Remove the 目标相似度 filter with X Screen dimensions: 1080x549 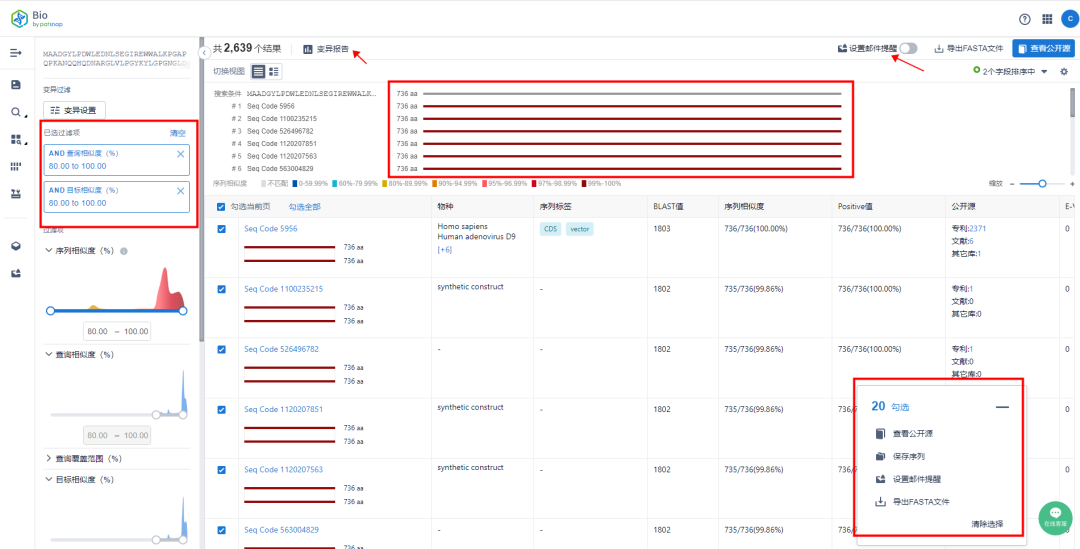coord(180,191)
